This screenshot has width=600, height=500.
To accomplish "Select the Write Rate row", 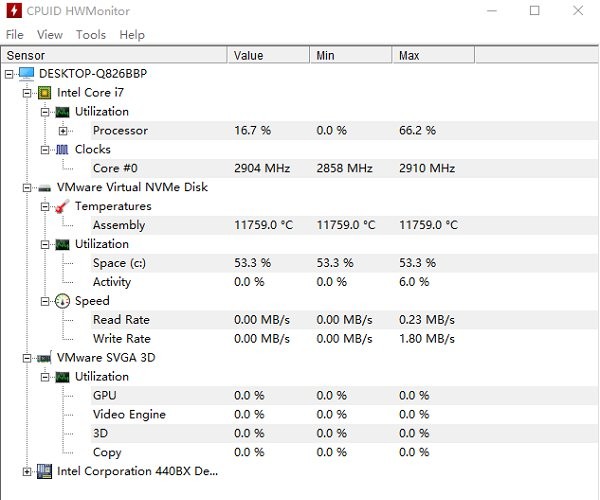I will (x=121, y=339).
